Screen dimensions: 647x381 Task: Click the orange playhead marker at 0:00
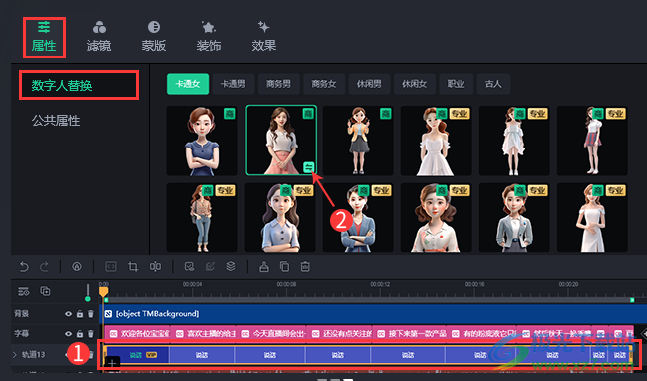click(104, 292)
